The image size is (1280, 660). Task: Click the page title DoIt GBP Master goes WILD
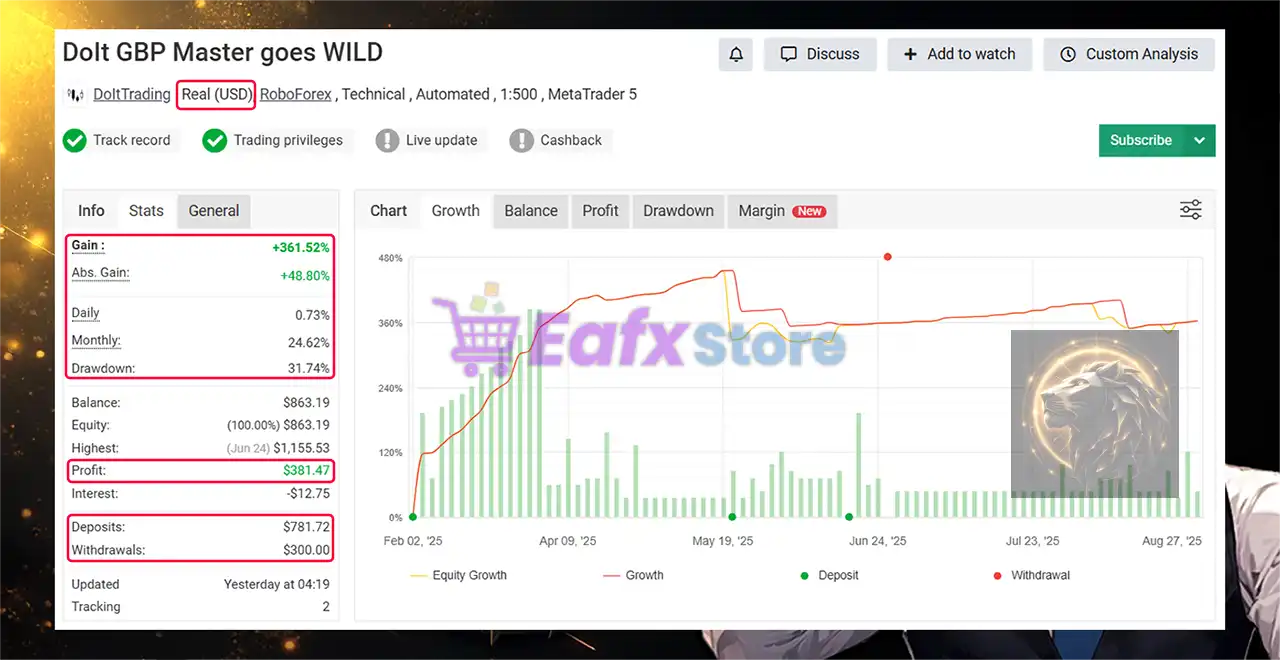(222, 52)
